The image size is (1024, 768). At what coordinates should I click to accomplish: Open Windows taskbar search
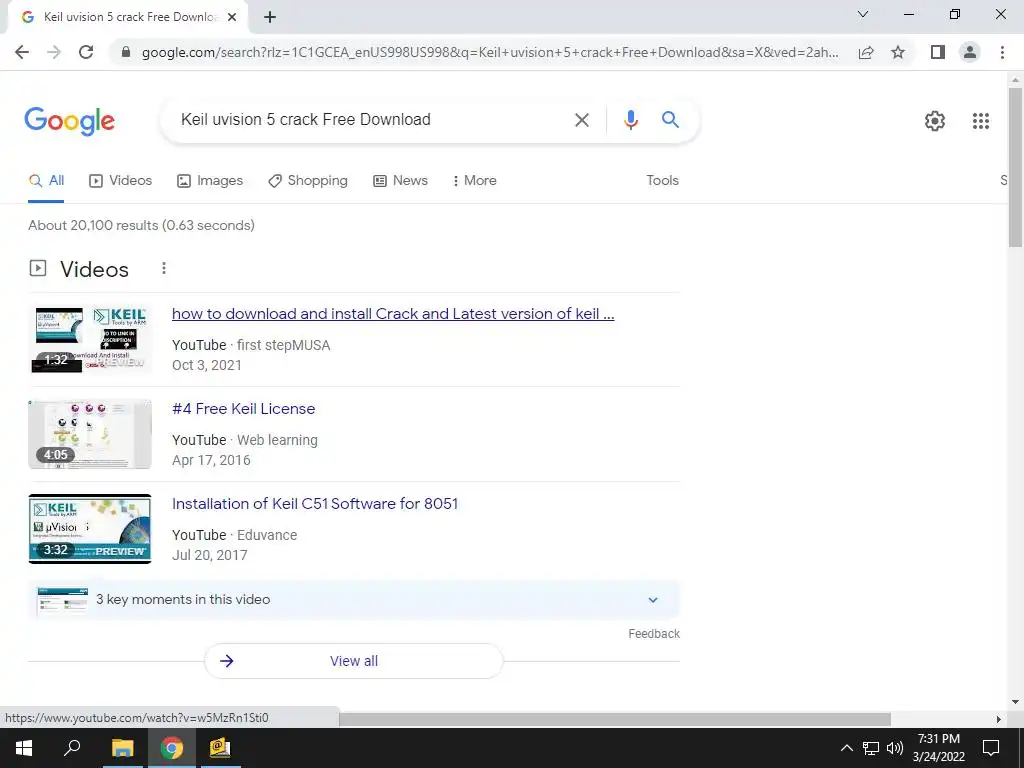(72, 748)
